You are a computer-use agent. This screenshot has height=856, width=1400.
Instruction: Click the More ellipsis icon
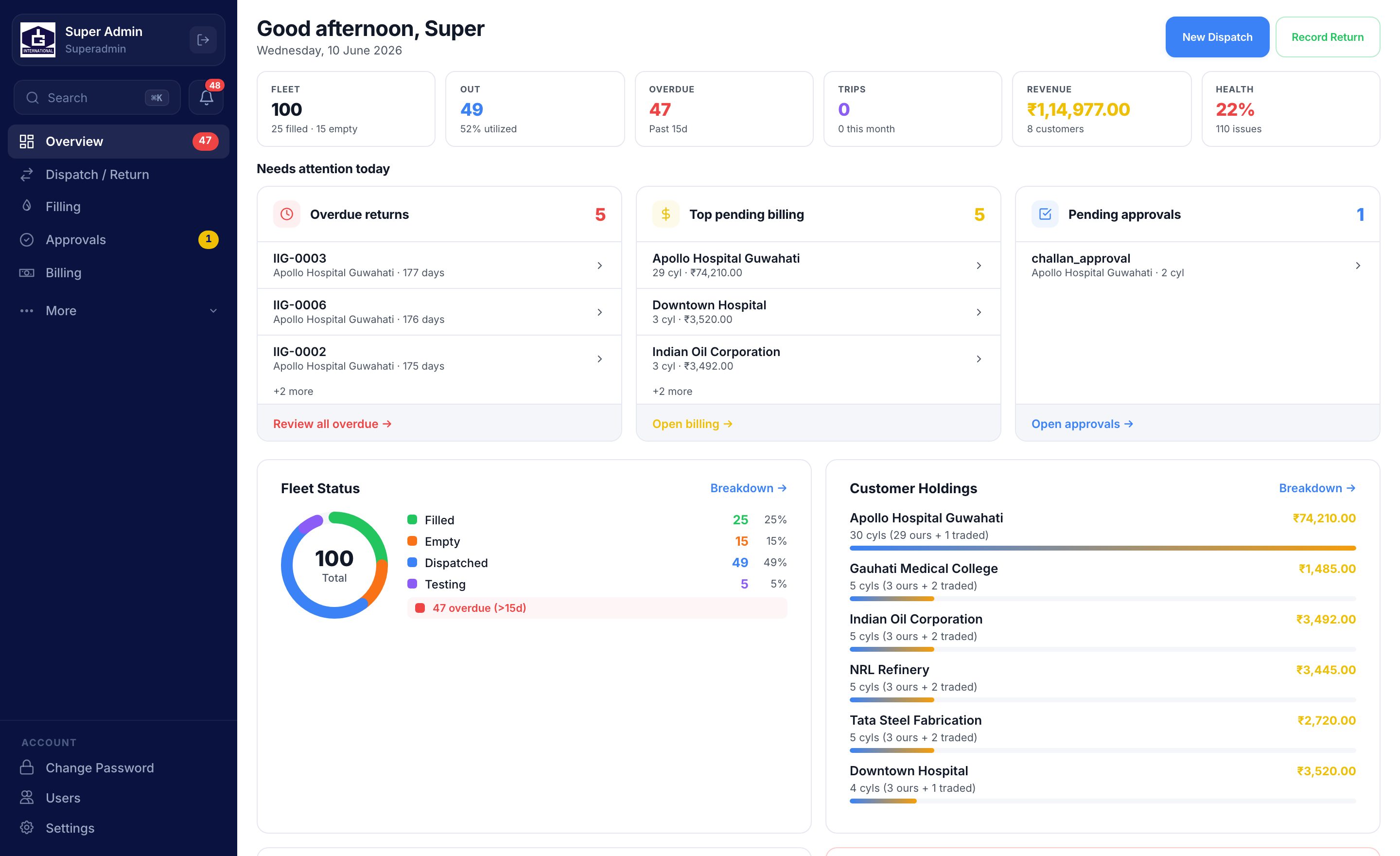27,311
